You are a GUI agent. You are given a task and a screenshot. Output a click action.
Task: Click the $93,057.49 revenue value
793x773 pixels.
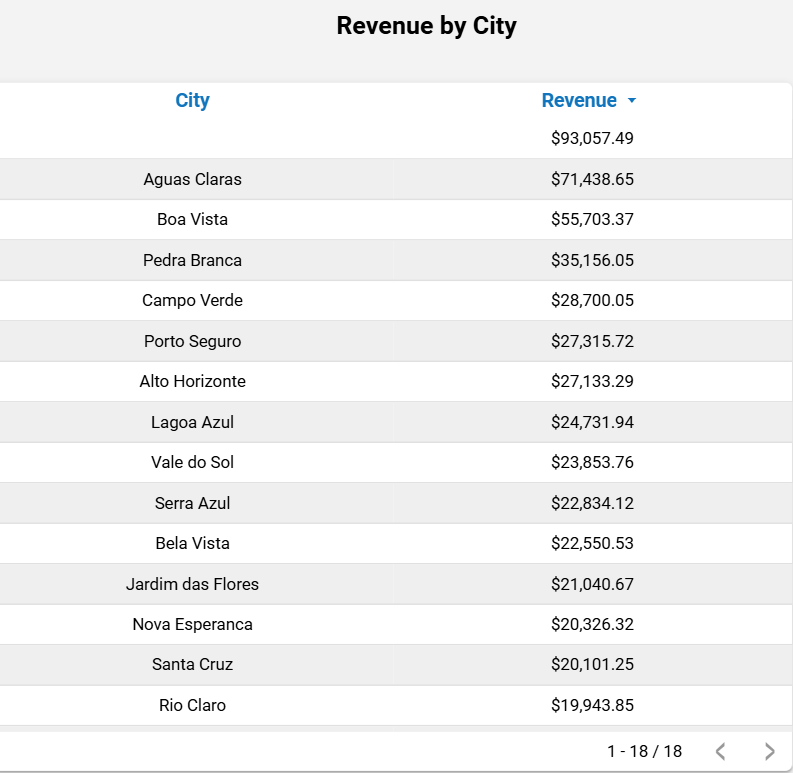592,138
